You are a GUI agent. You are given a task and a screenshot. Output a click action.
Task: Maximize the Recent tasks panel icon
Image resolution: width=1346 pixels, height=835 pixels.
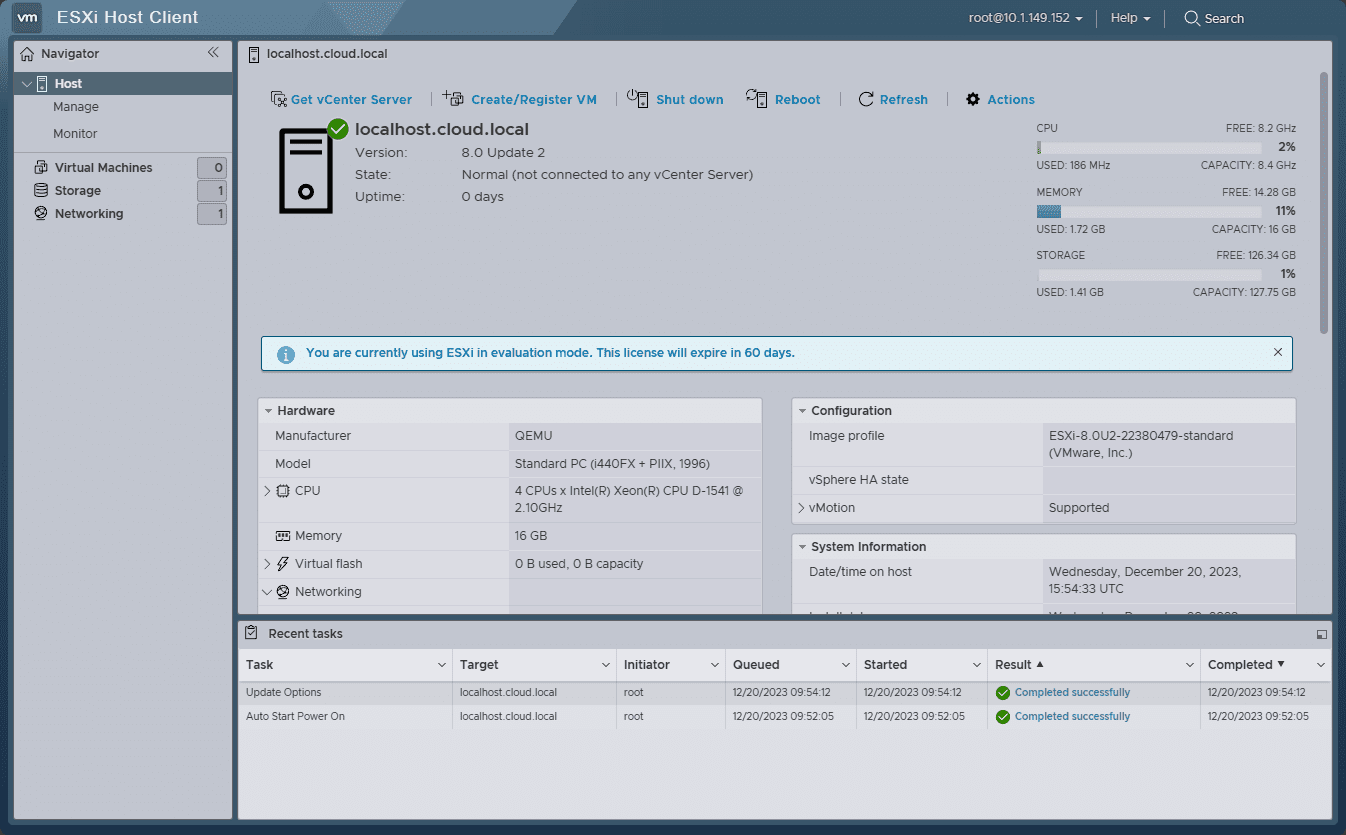[x=1321, y=634]
